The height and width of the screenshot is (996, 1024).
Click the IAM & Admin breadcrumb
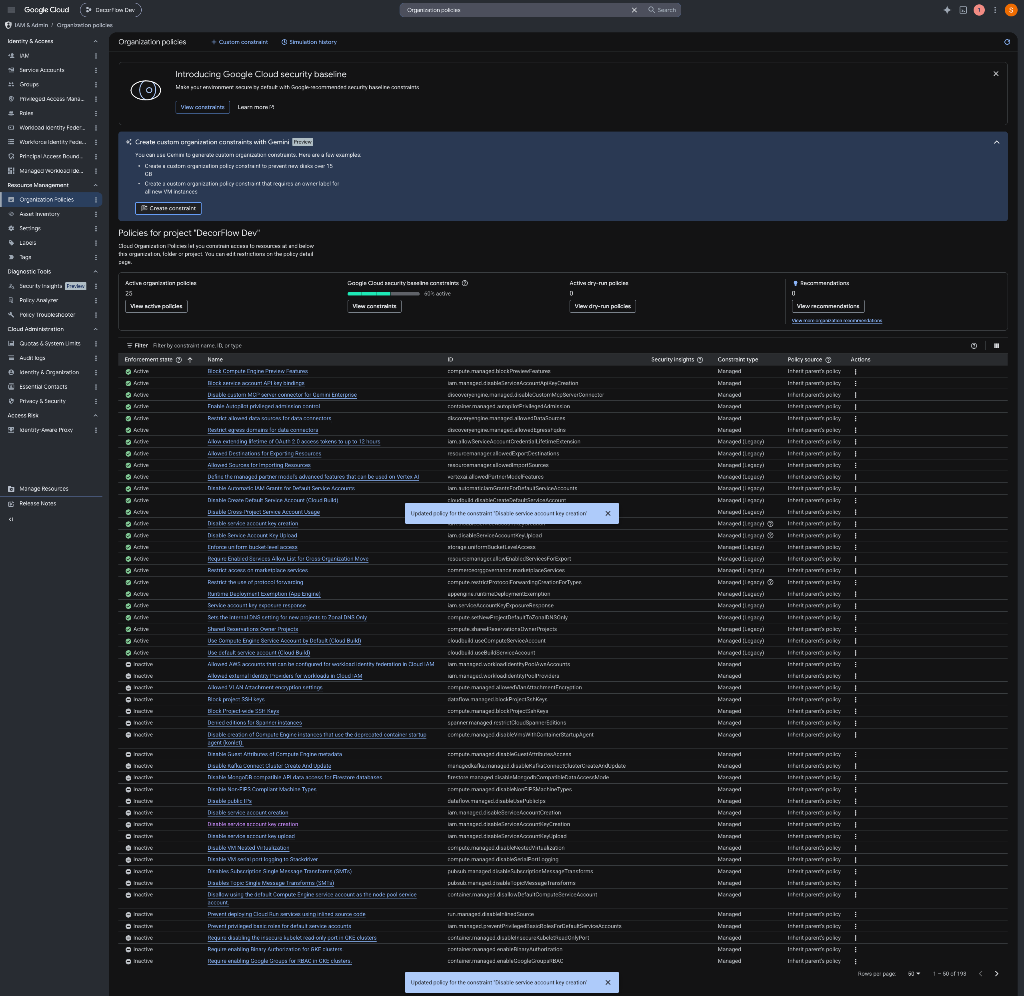pos(31,25)
